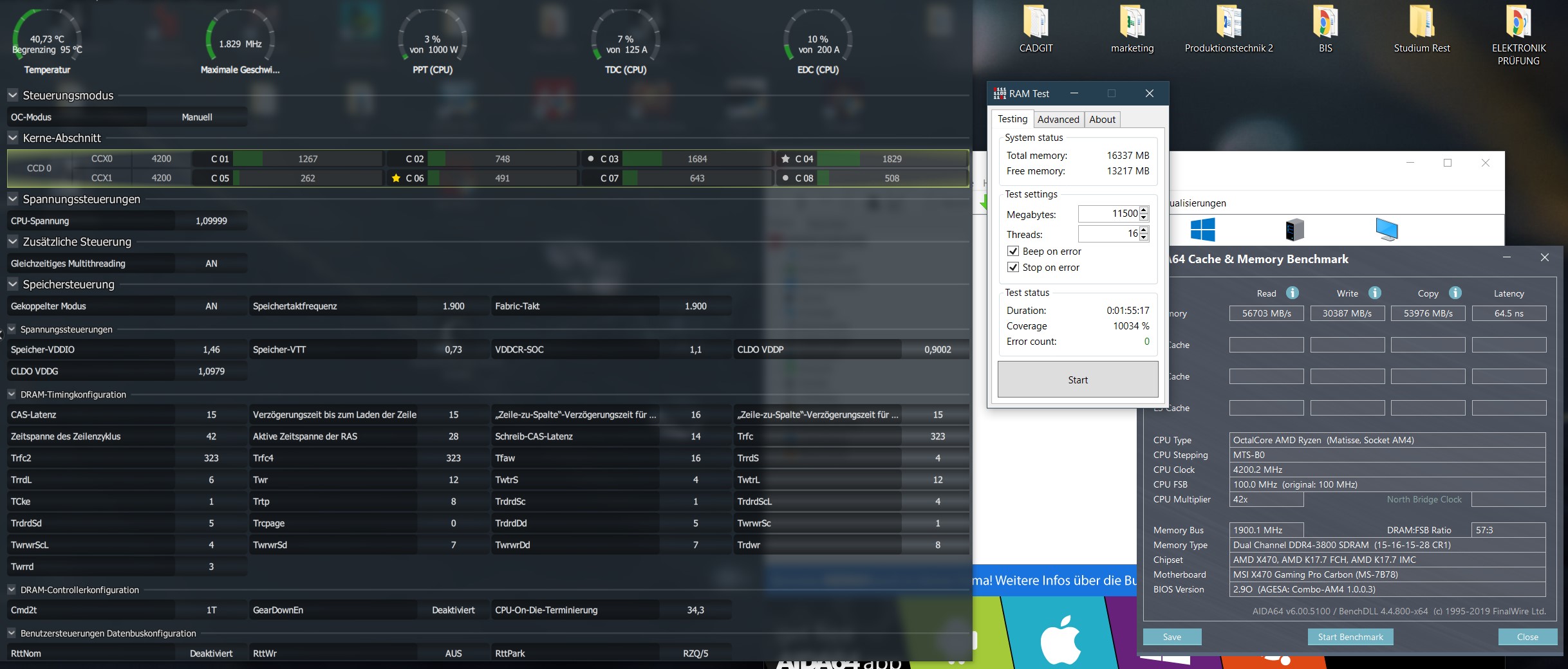Screen dimensions: 1568x669
Task: Click Start Benchmark in AIDA64
Action: pos(1350,637)
